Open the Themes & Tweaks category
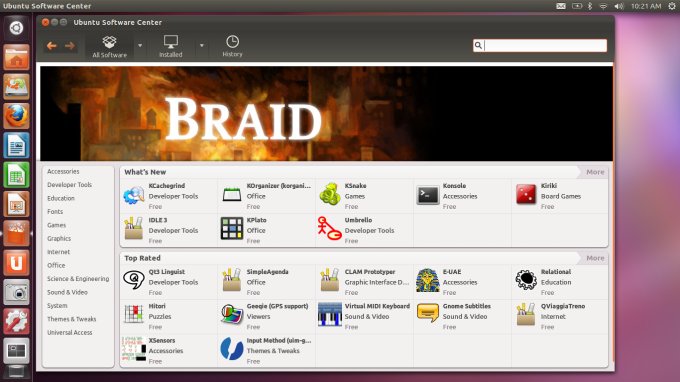Screen dimensions: 680x382 (72, 319)
